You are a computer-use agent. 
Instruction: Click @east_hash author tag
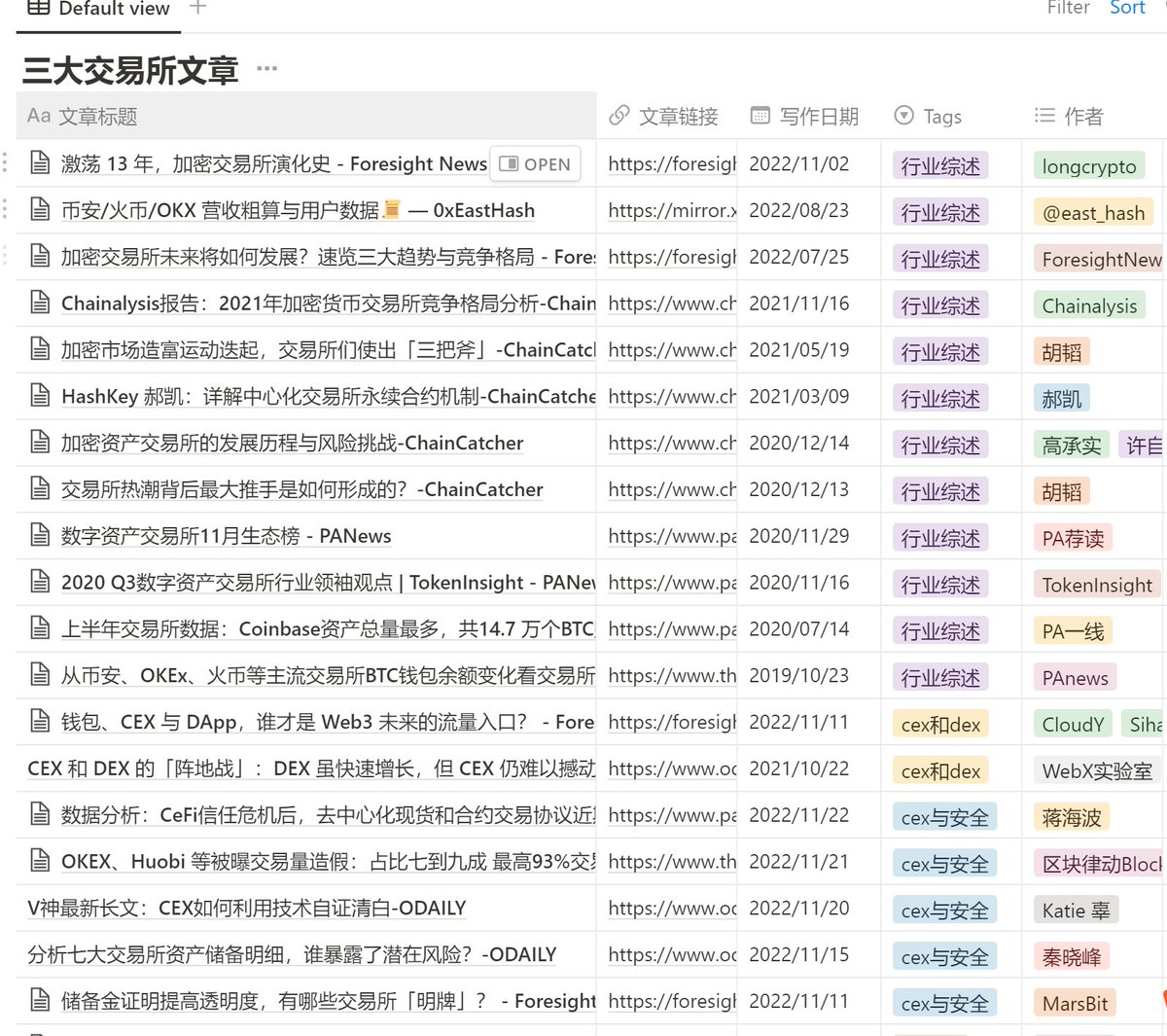tap(1094, 212)
